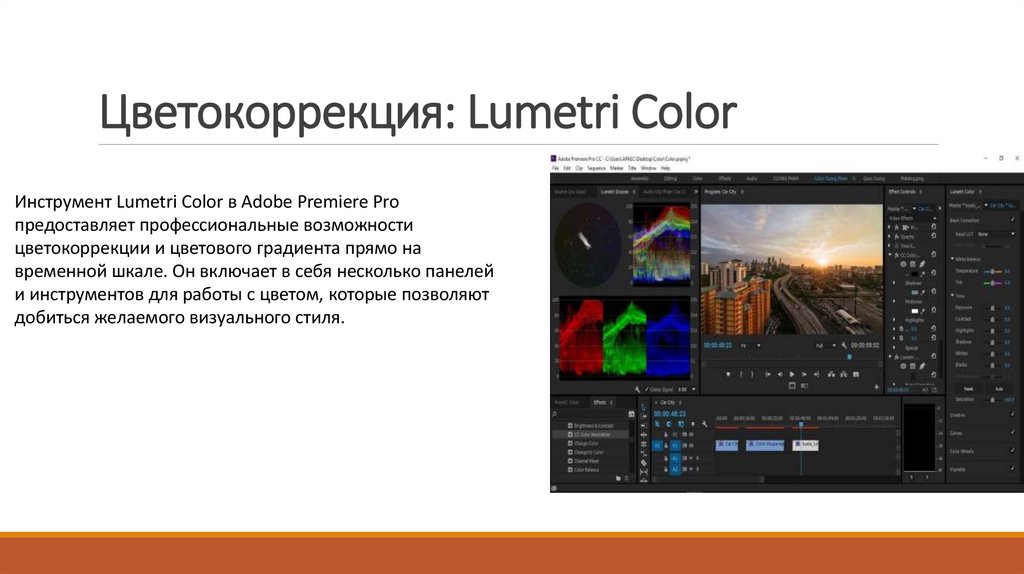
Task: Toggle the Creative section checkbox
Action: (1012, 414)
